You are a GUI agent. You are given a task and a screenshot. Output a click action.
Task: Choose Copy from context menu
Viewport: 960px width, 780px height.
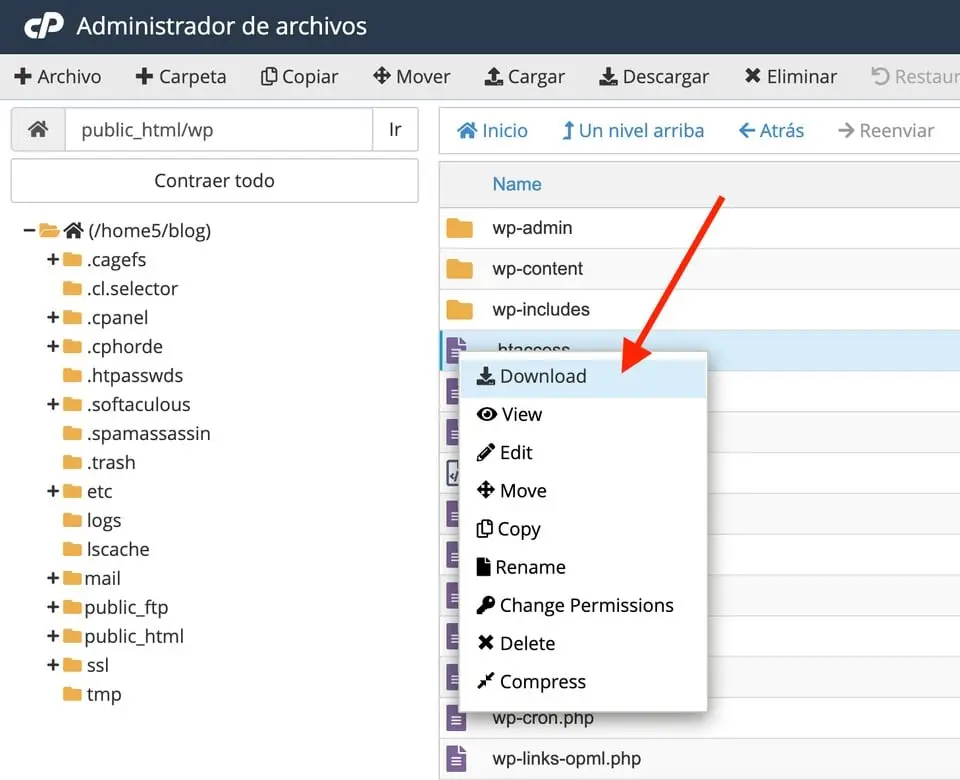[583, 529]
